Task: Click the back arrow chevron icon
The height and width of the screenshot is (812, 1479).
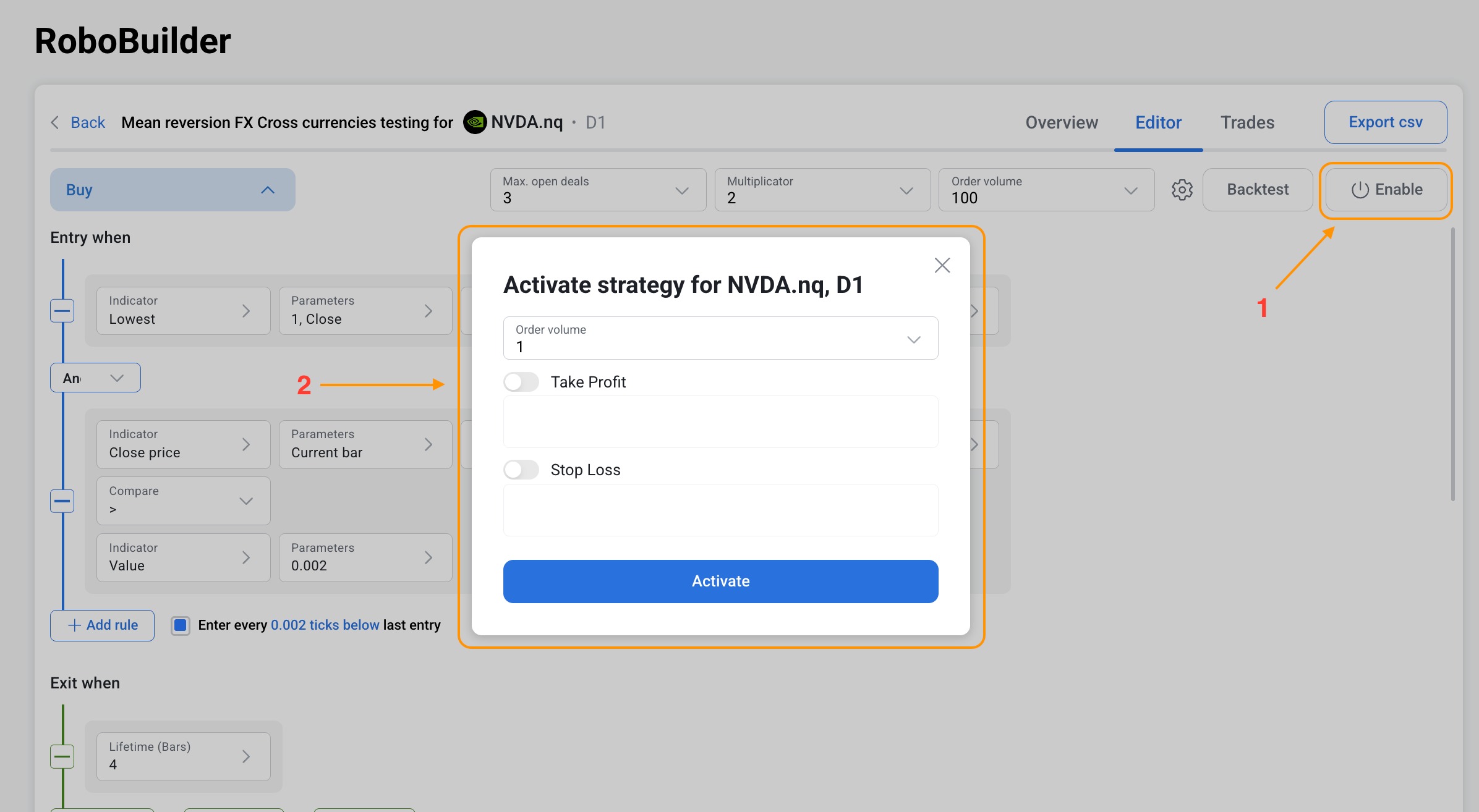Action: [x=55, y=122]
